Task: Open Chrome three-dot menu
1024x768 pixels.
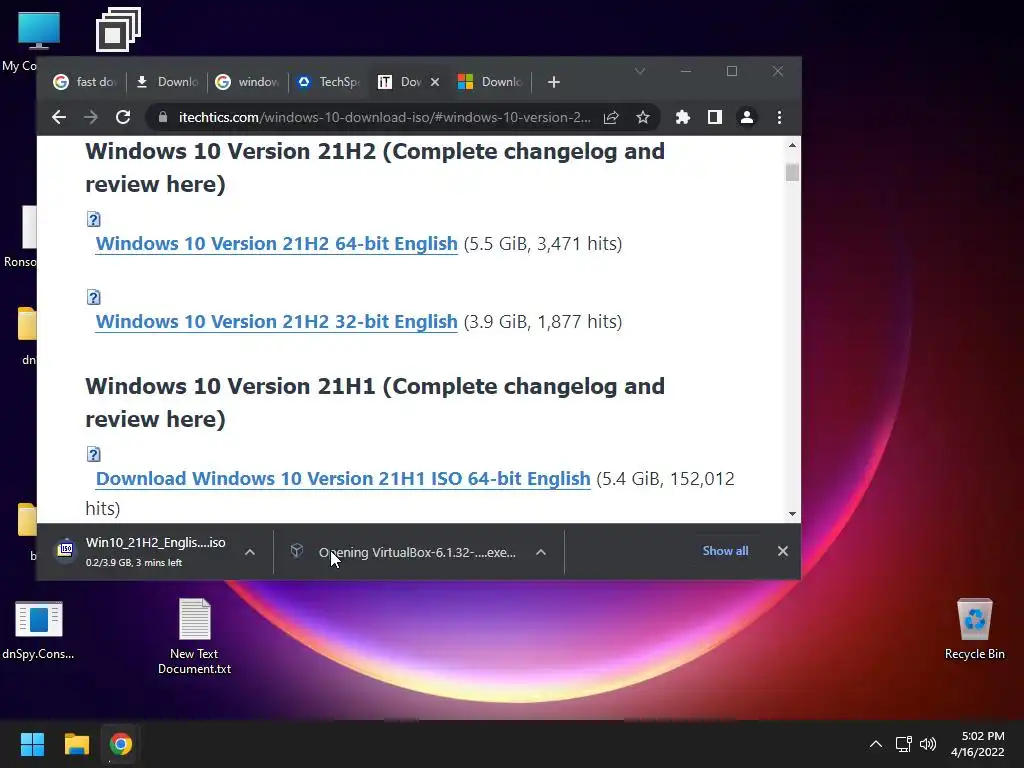Action: (x=779, y=118)
